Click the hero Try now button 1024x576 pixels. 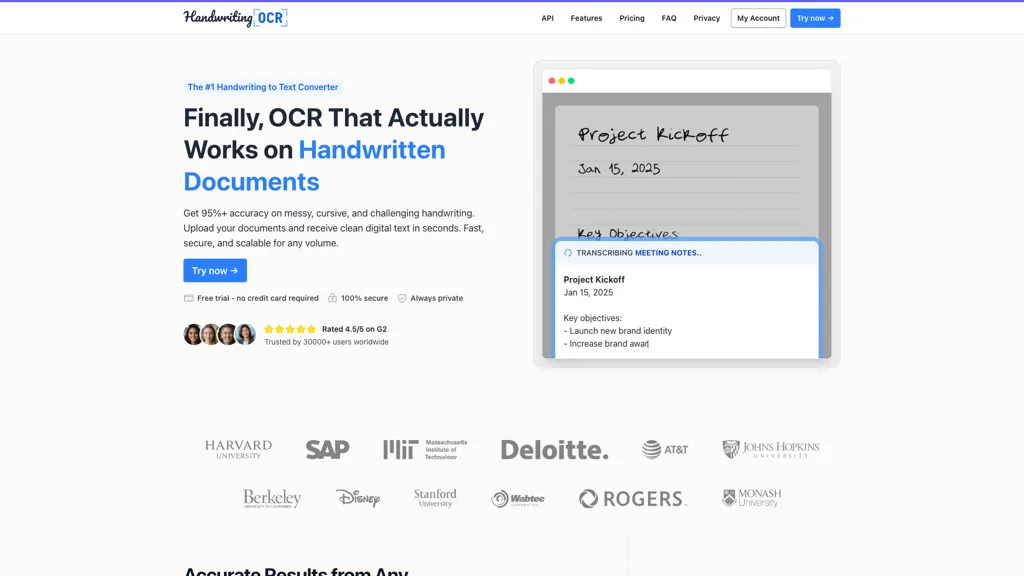click(215, 270)
